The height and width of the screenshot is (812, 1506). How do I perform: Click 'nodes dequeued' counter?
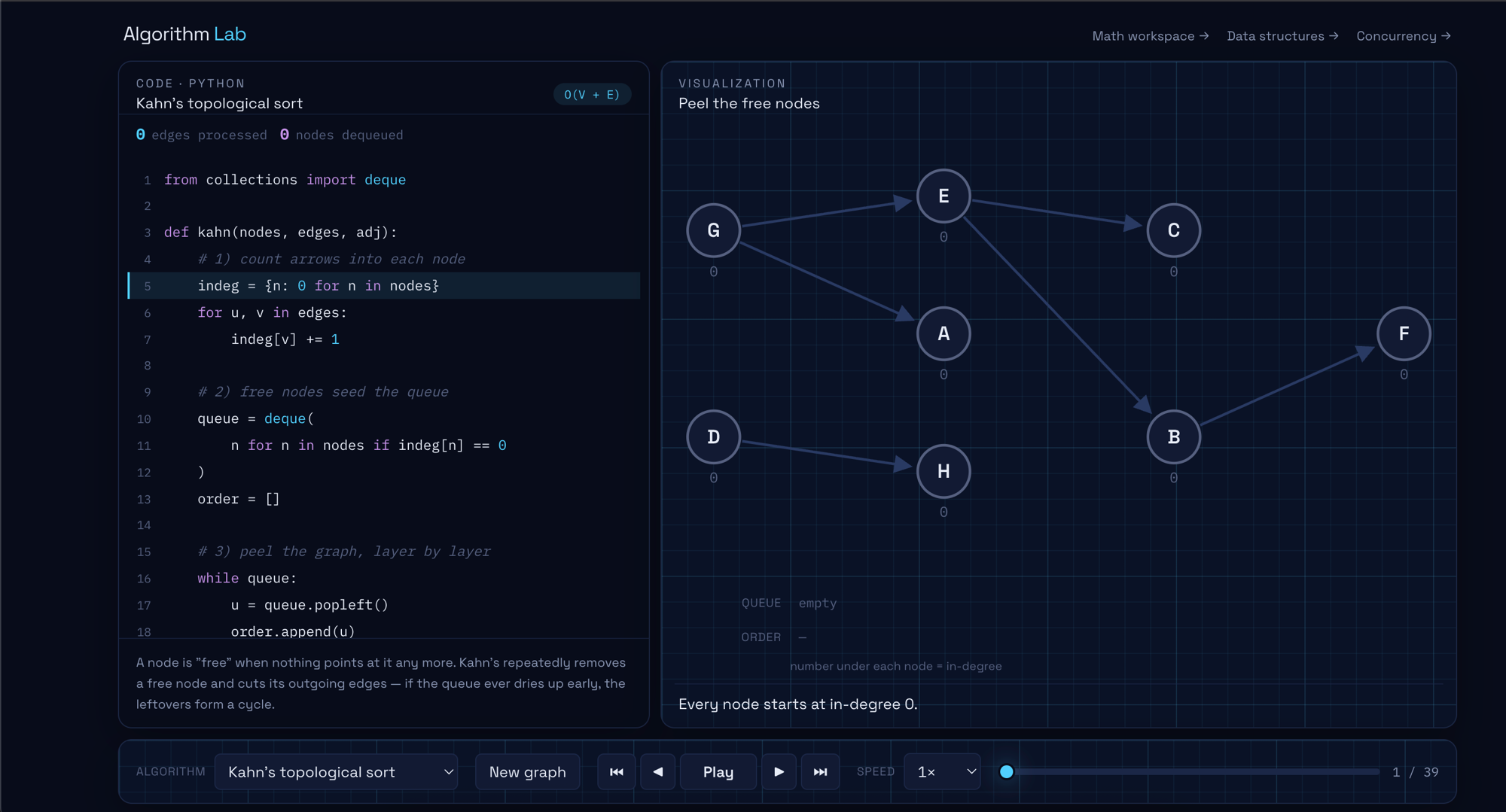(x=341, y=135)
